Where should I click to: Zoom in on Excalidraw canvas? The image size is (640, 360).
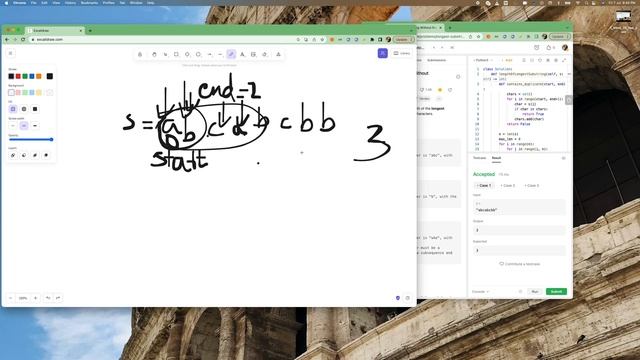tap(36, 298)
